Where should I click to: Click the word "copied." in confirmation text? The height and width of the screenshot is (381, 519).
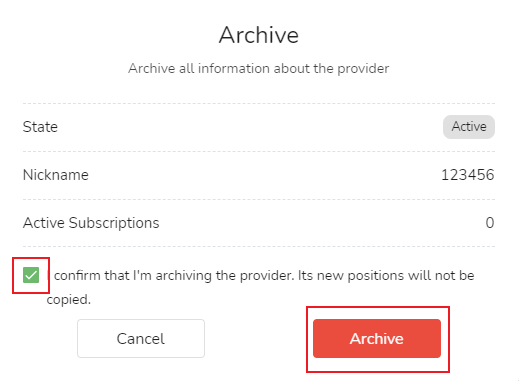pyautogui.click(x=68, y=299)
